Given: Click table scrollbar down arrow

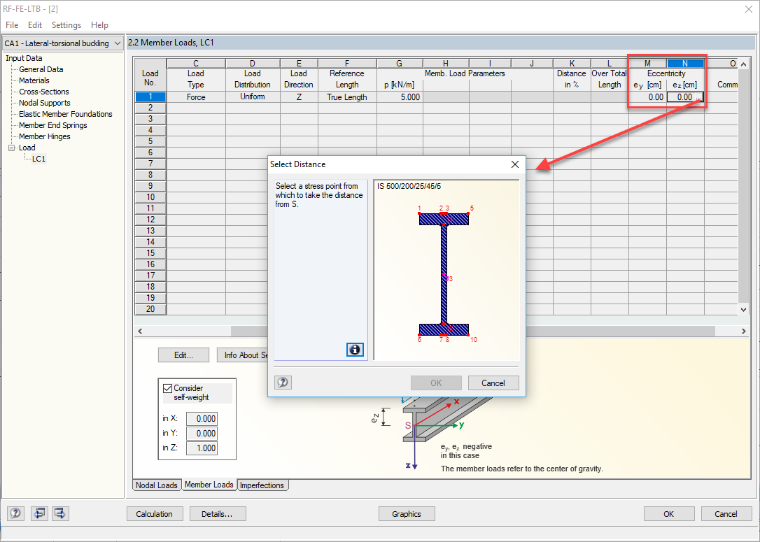Looking at the screenshot, I should pyautogui.click(x=744, y=309).
